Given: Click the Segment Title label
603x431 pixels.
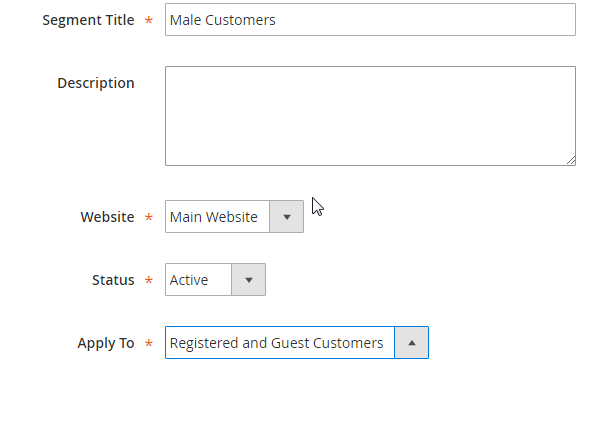Looking at the screenshot, I should point(88,20).
